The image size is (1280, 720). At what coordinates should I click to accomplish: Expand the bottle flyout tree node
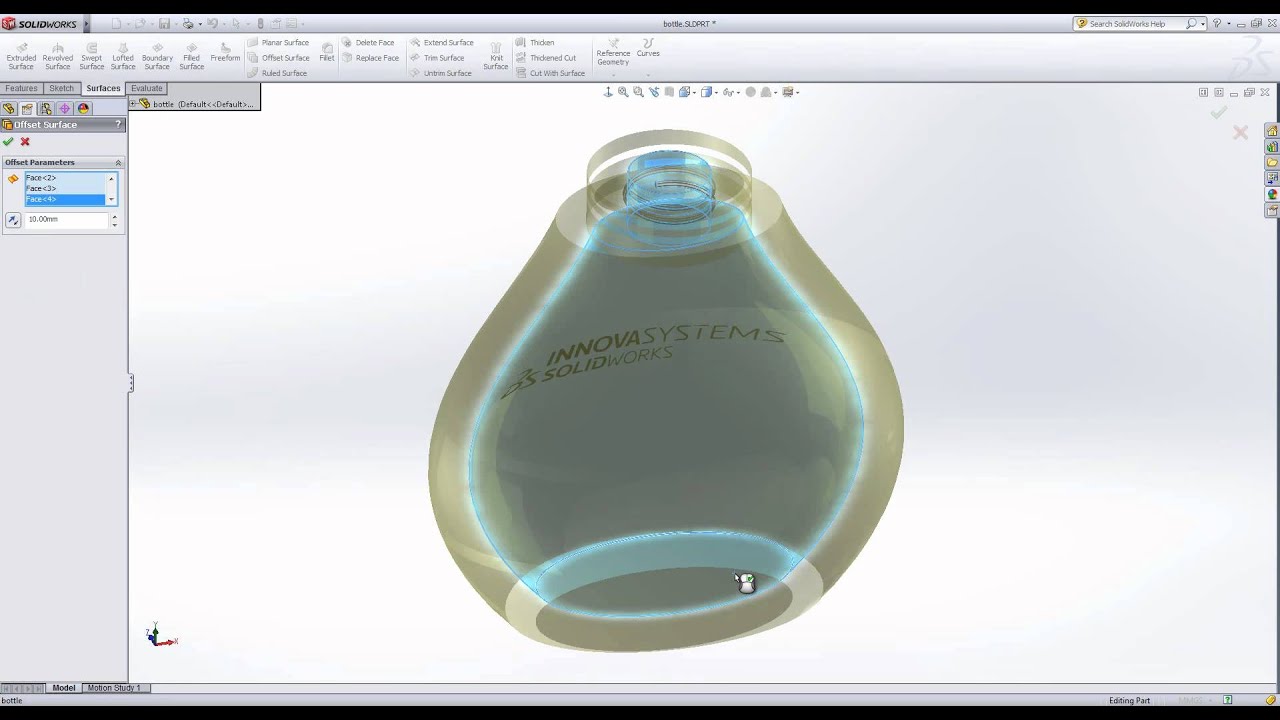(x=133, y=104)
